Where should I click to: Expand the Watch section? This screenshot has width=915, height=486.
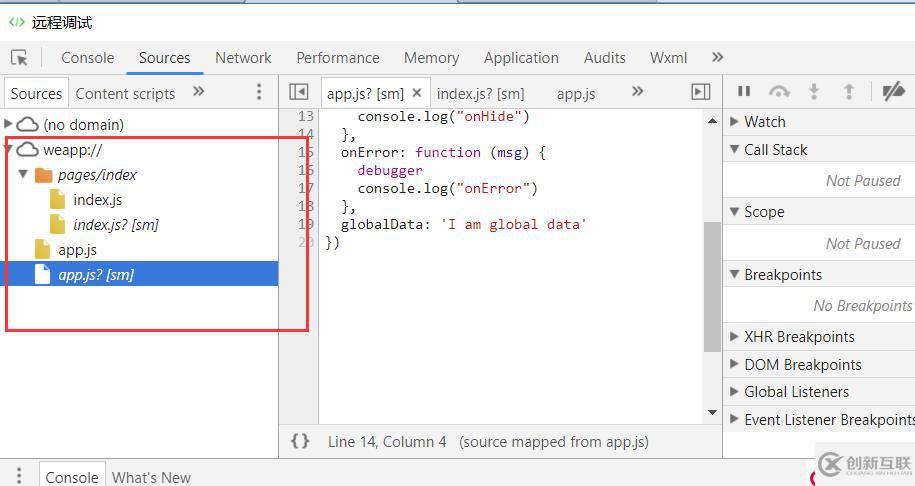(x=735, y=122)
